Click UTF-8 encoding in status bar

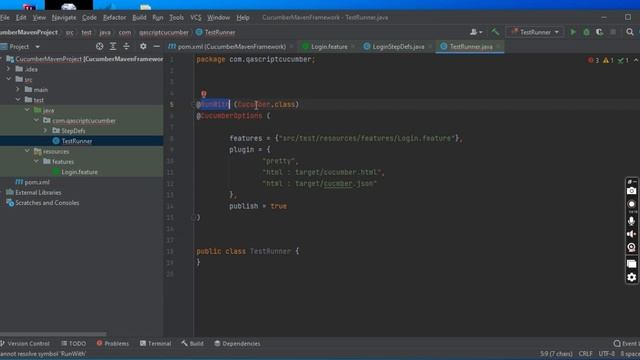[607, 354]
